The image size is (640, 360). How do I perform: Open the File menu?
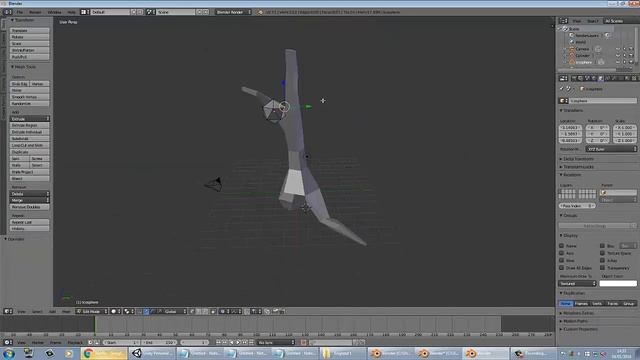click(20, 12)
